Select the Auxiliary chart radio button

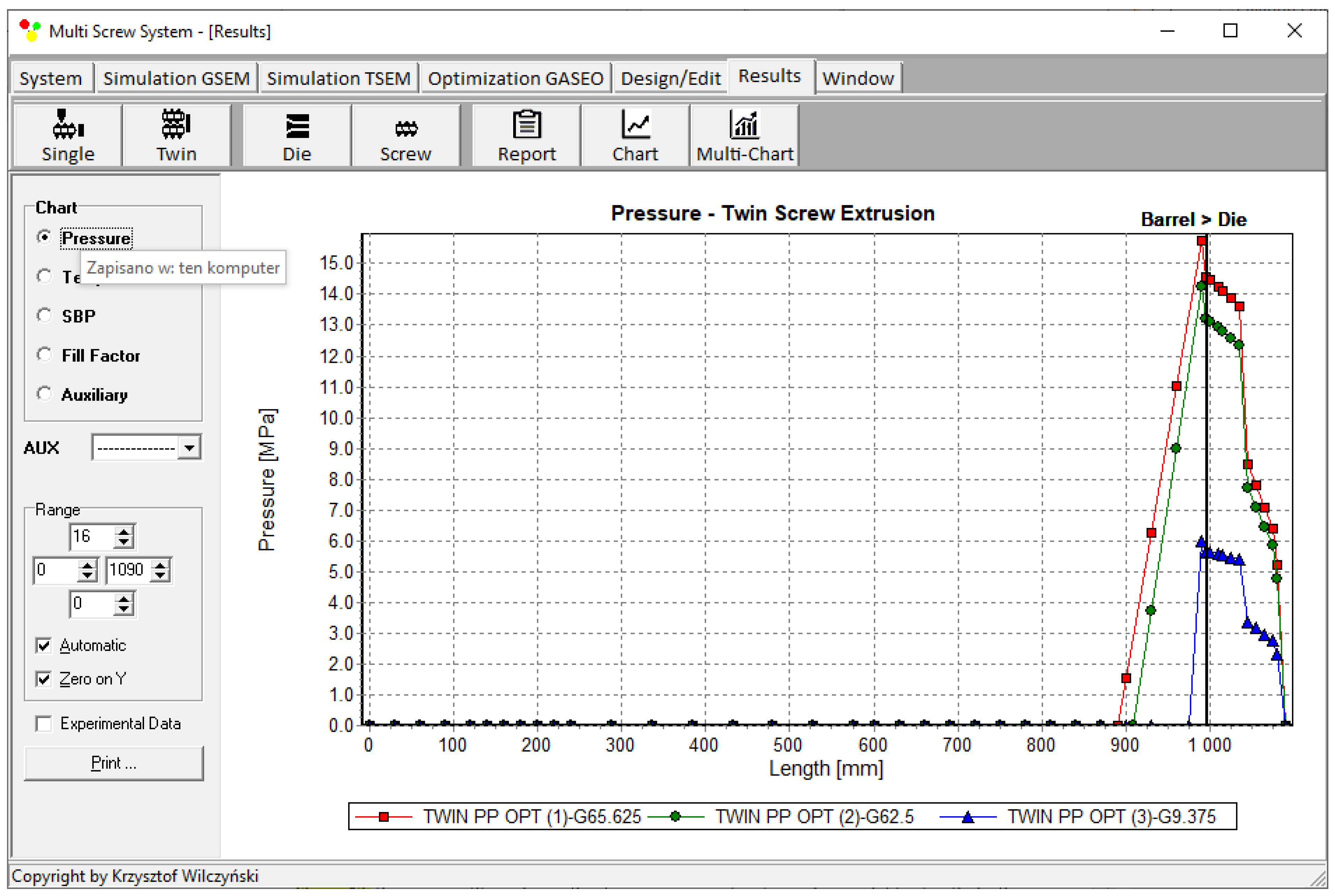tap(44, 394)
